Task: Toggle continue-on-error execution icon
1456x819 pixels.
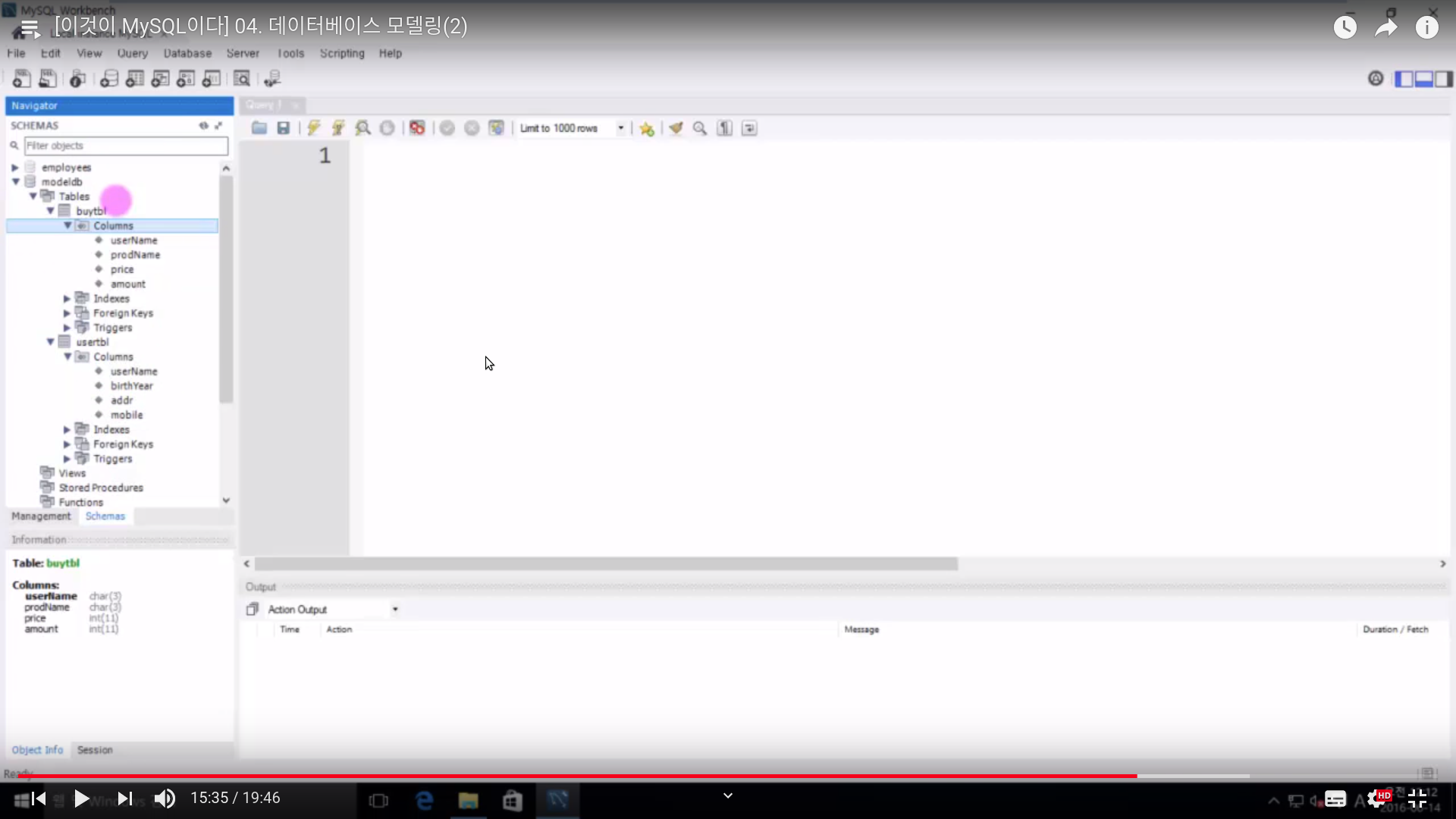Action: [x=417, y=128]
